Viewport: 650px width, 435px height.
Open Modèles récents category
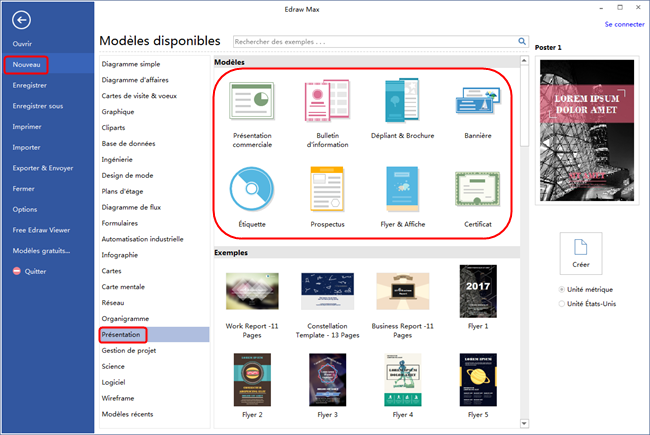pyautogui.click(x=127, y=414)
